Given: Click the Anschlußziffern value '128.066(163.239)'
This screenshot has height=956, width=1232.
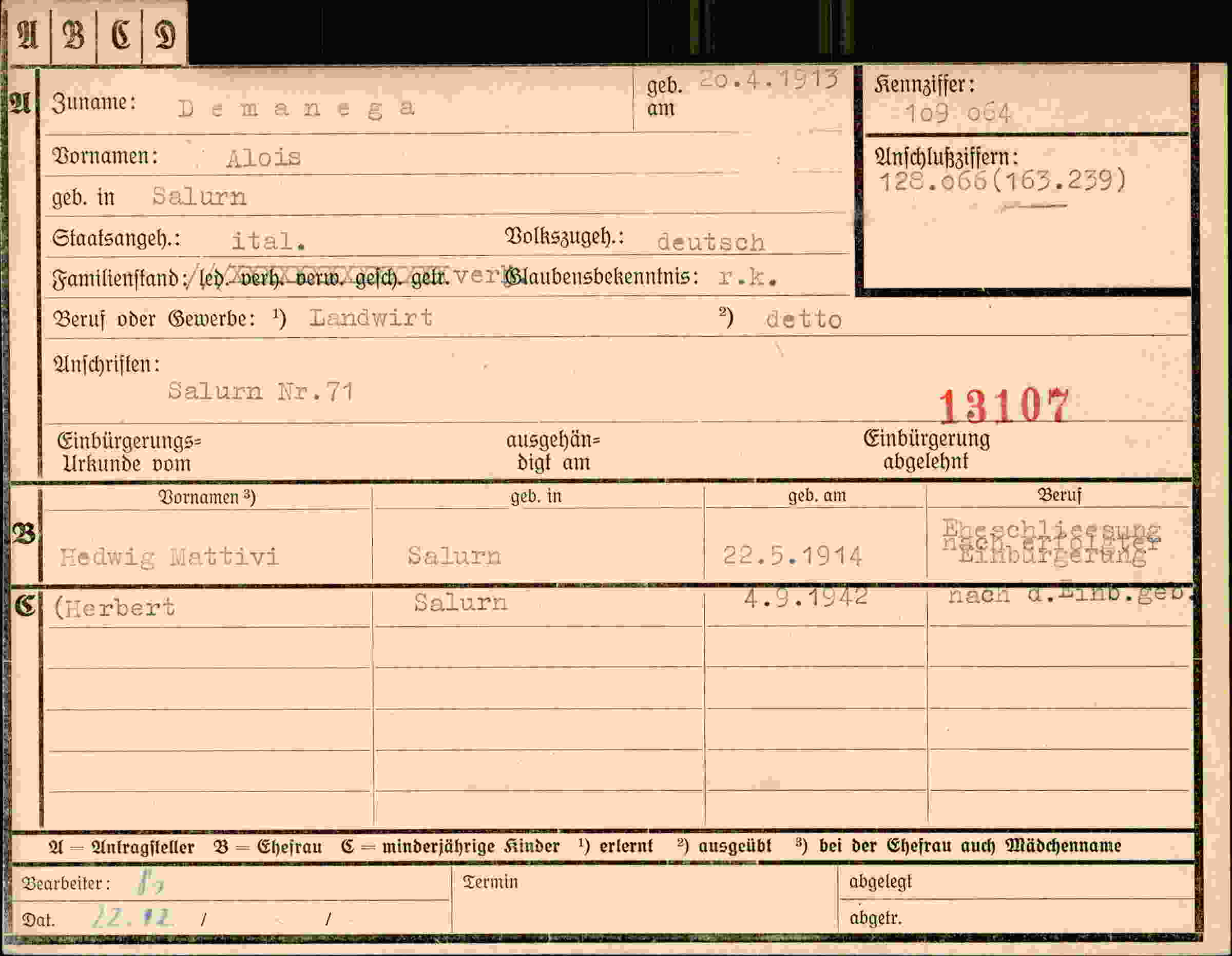Looking at the screenshot, I should 1003,181.
